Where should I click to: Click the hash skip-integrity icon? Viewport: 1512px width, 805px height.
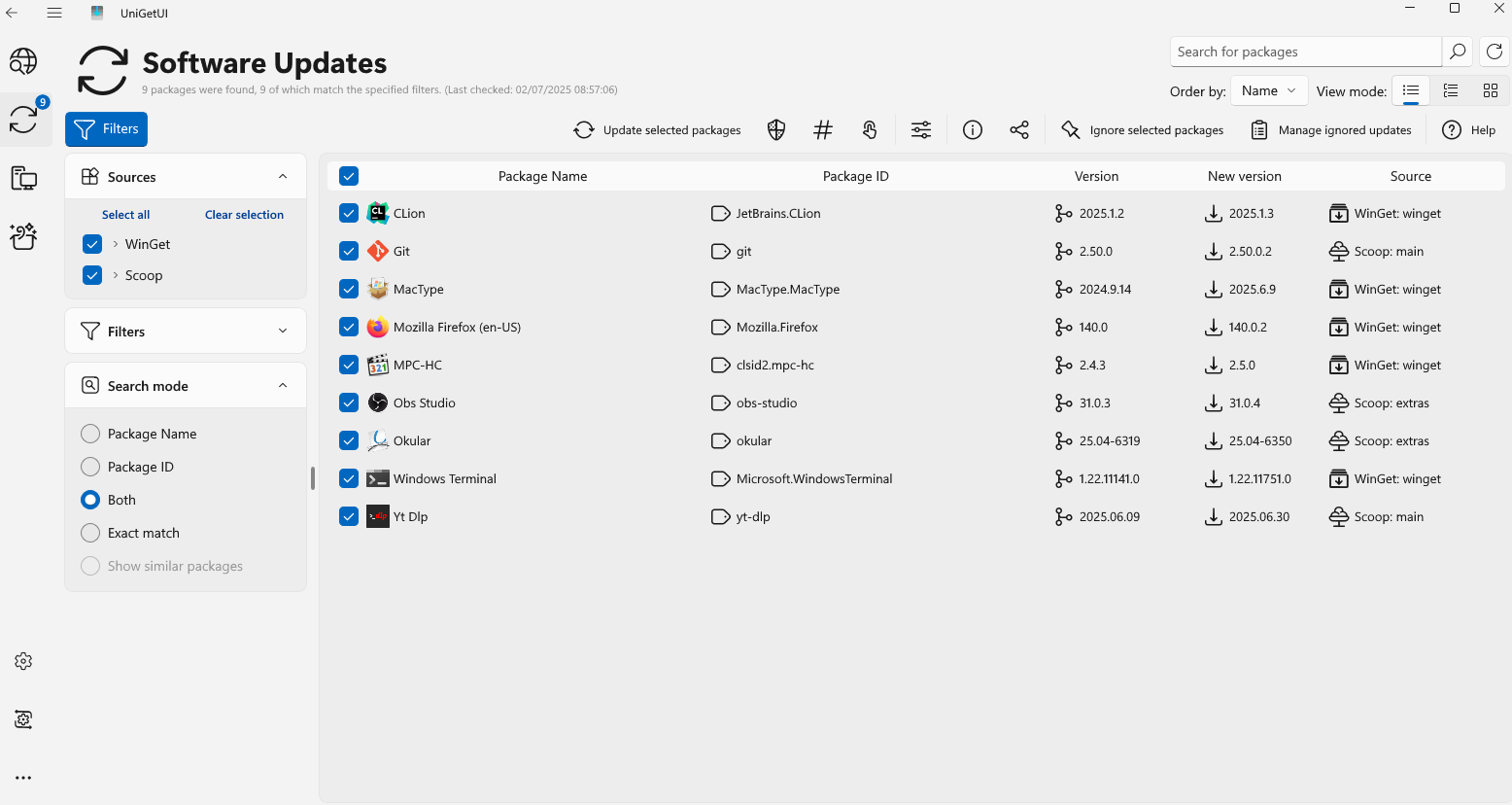click(823, 129)
